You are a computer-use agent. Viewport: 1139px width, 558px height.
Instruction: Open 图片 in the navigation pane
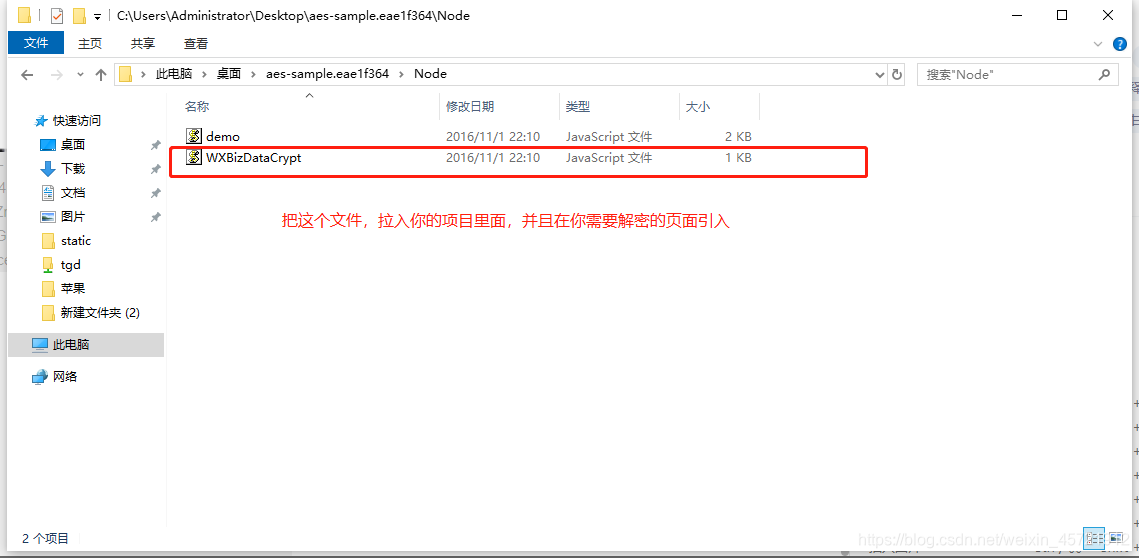point(73,217)
